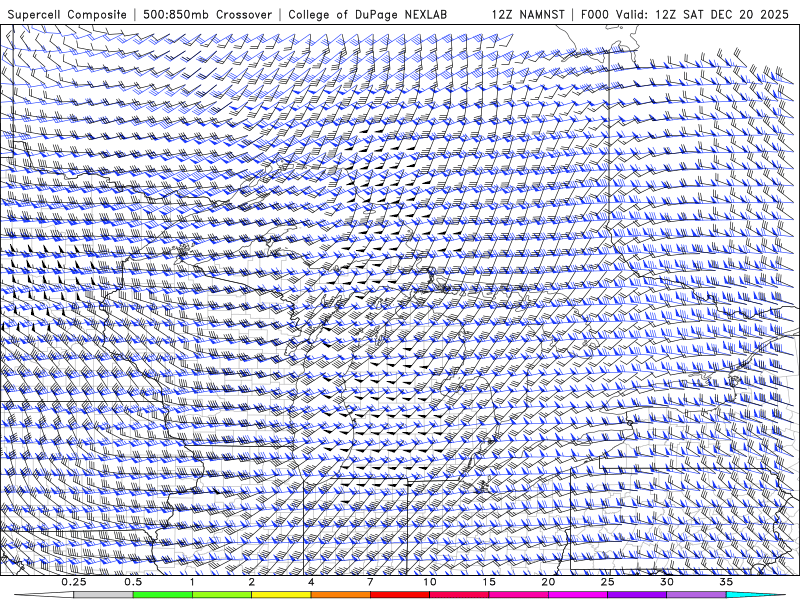This screenshot has height=600, width=800.
Task: Select the orange 4–7 colorbar segment
Action: 340,595
